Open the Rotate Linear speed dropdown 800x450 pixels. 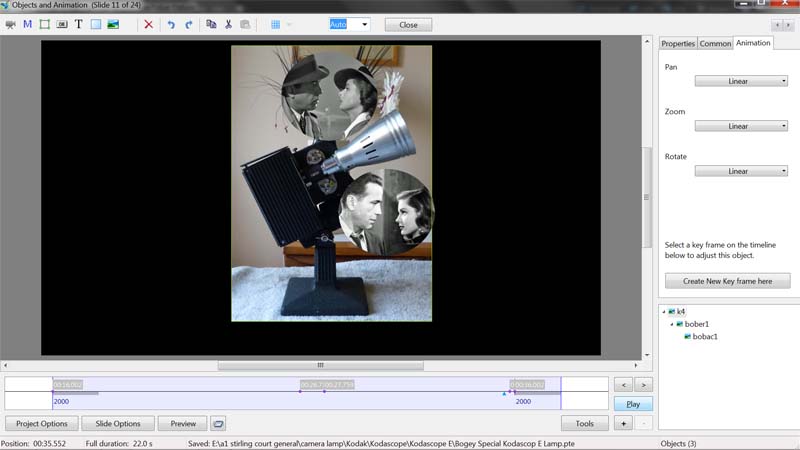[x=741, y=171]
